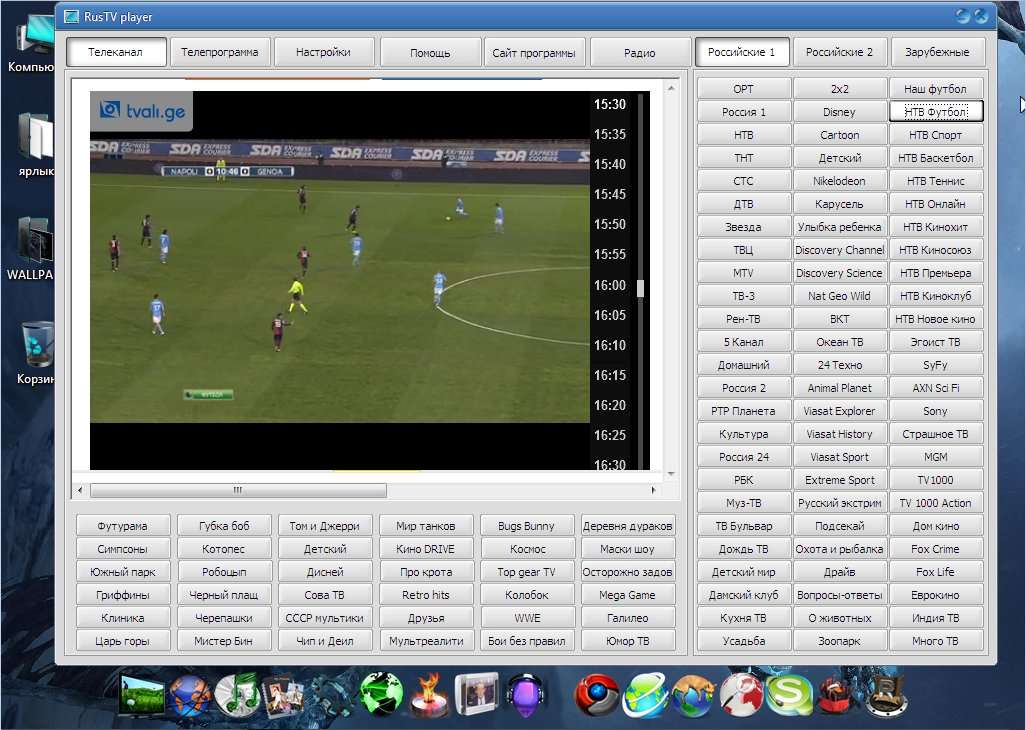The width and height of the screenshot is (1026, 730).
Task: Select the Южный парк button
Action: 123,572
